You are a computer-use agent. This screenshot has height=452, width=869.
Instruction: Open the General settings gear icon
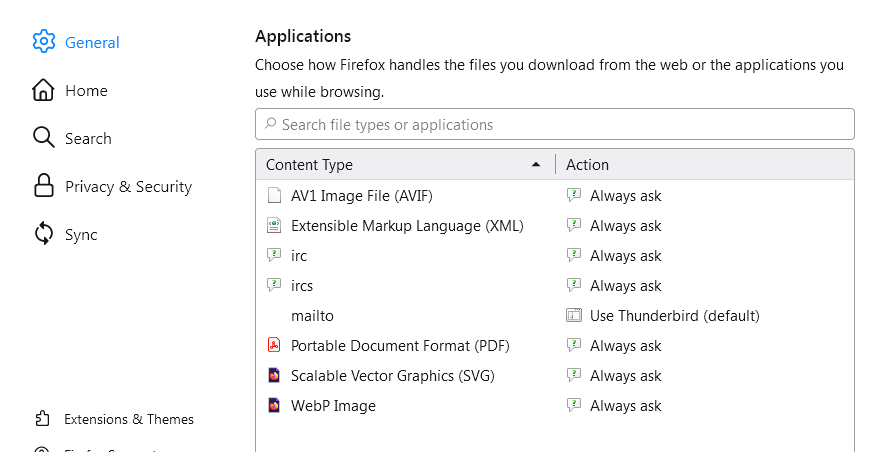pyautogui.click(x=44, y=42)
